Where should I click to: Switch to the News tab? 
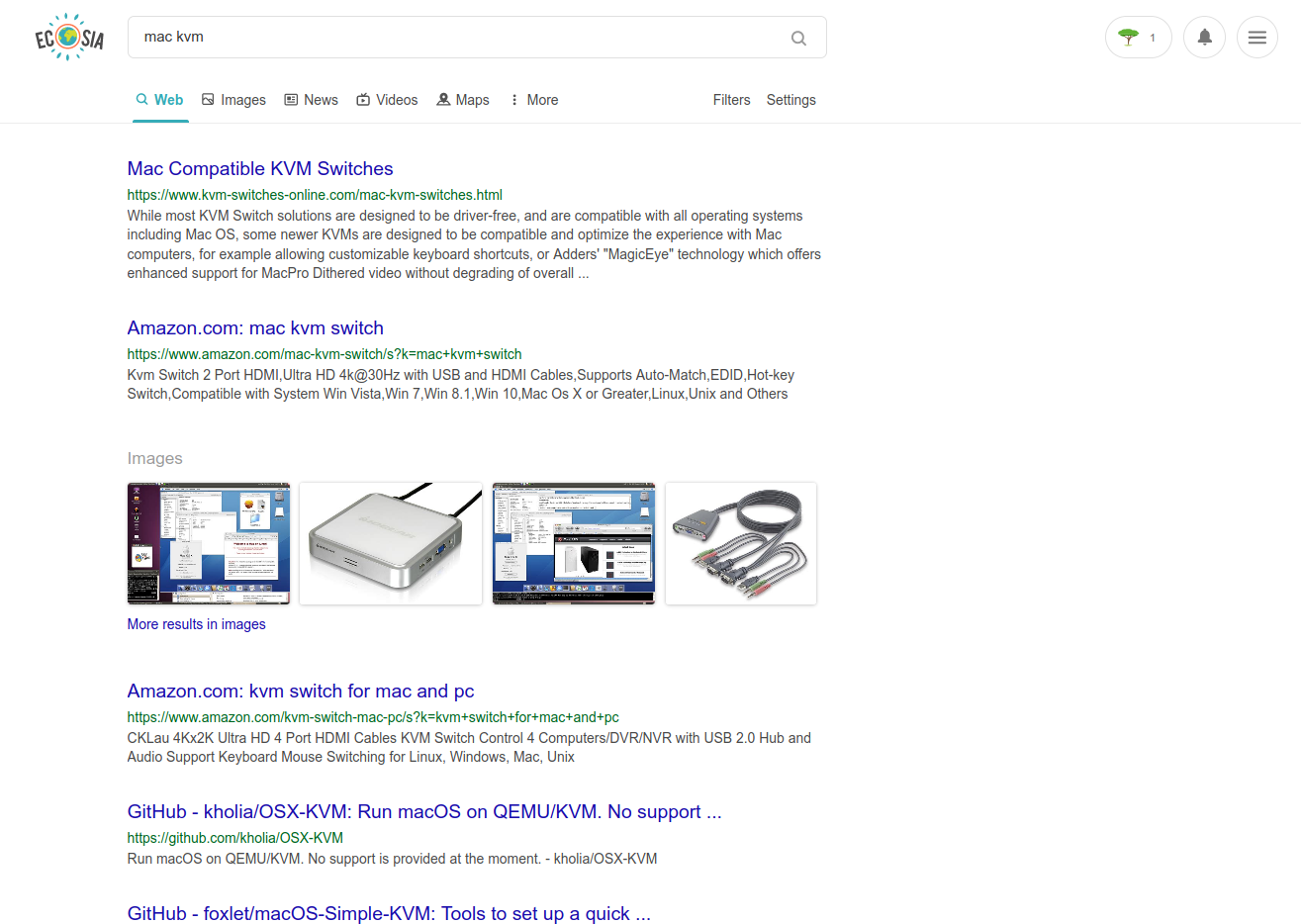pos(311,100)
